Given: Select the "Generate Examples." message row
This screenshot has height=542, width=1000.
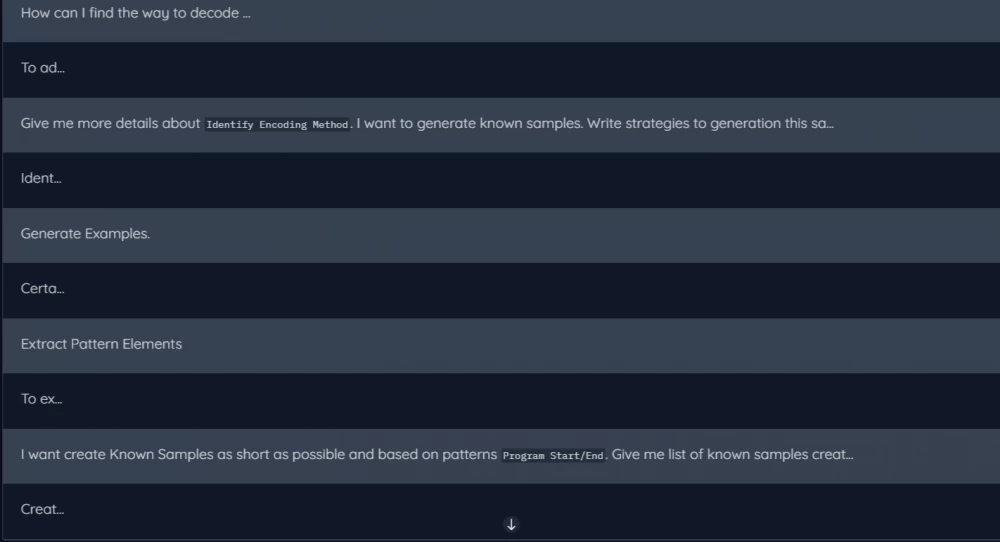Looking at the screenshot, I should pos(85,234).
